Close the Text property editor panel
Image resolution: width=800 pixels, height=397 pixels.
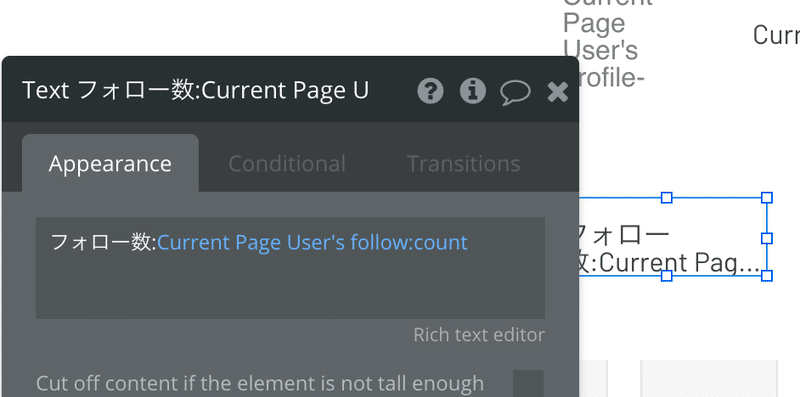[x=558, y=92]
